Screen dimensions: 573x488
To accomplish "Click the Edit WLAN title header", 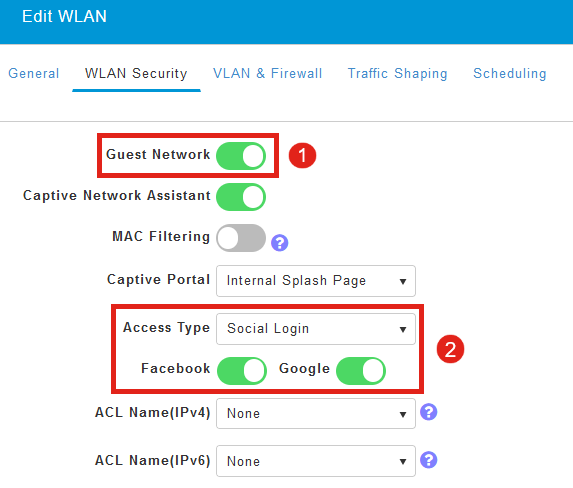I will pos(64,16).
